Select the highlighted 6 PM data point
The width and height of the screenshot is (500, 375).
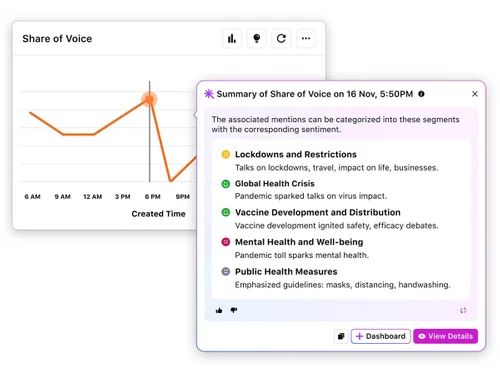click(149, 99)
